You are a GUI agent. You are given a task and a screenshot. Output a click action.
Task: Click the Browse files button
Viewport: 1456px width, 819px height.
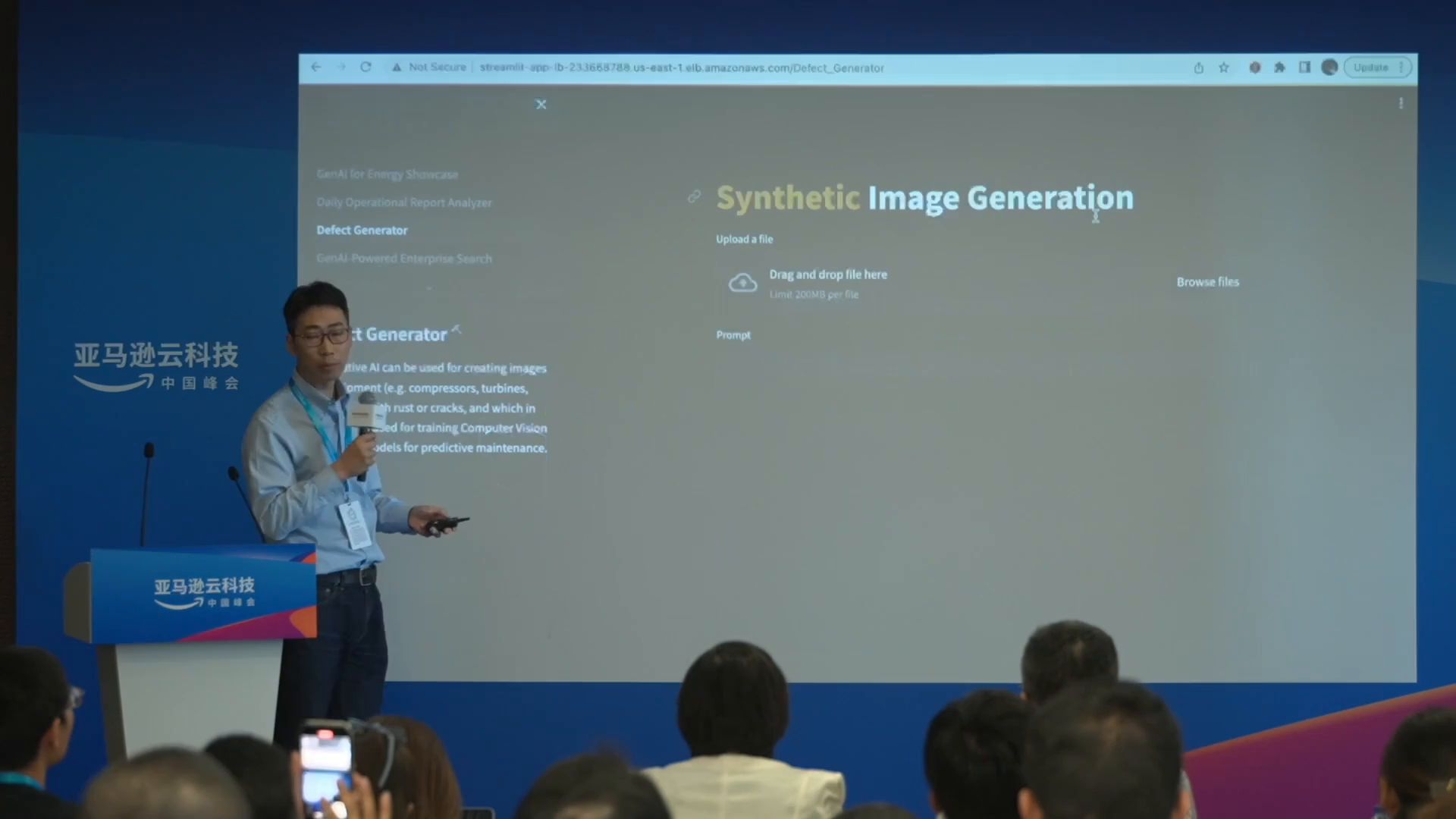click(1207, 282)
